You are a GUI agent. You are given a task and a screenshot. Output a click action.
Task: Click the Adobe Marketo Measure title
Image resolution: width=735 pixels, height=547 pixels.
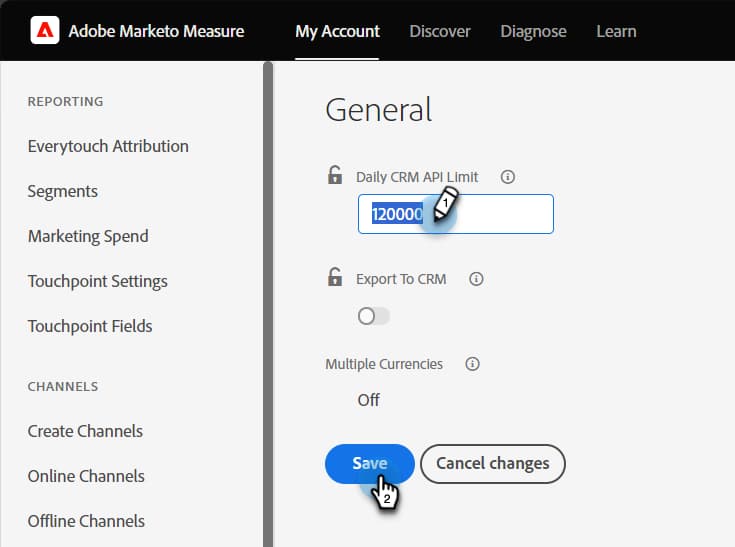tap(157, 31)
